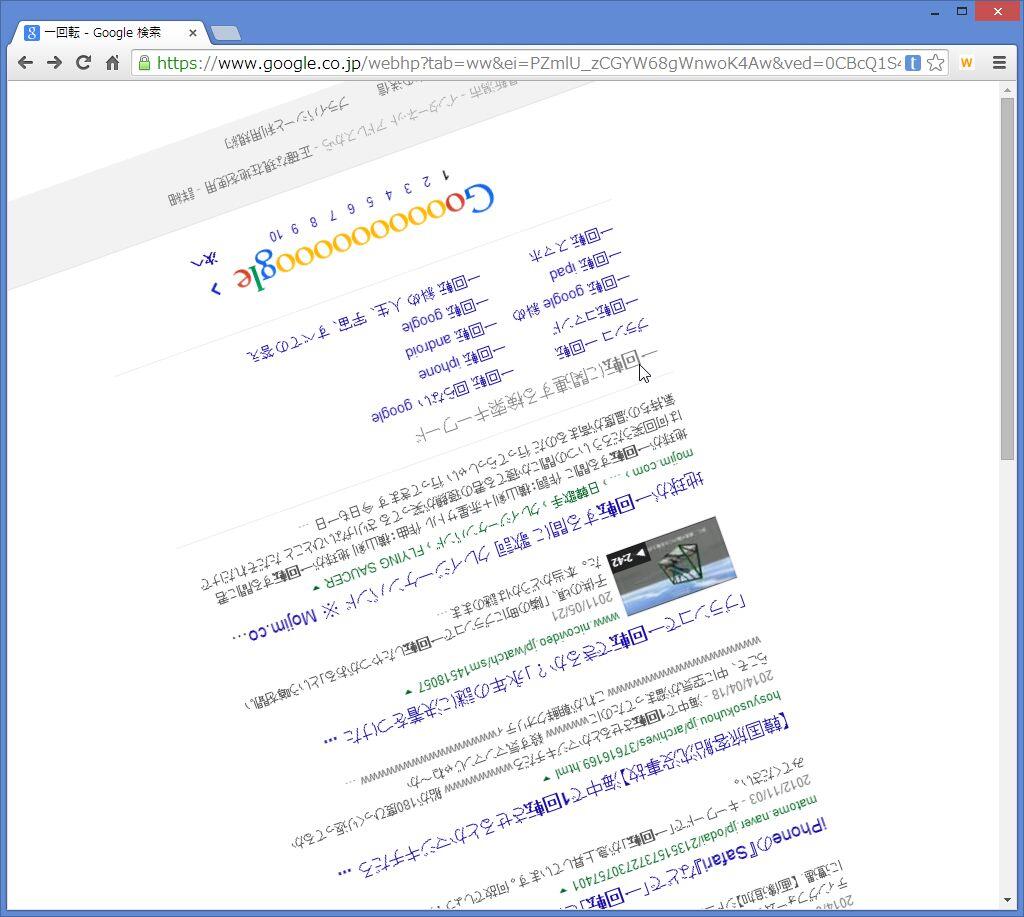1024x917 pixels.
Task: Go to results page 5
Action: (370, 201)
